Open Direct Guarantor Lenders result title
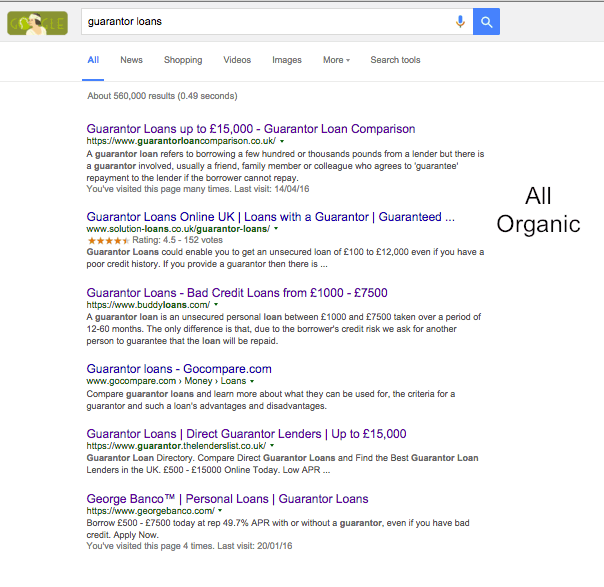This screenshot has width=604, height=587. pyautogui.click(x=246, y=434)
